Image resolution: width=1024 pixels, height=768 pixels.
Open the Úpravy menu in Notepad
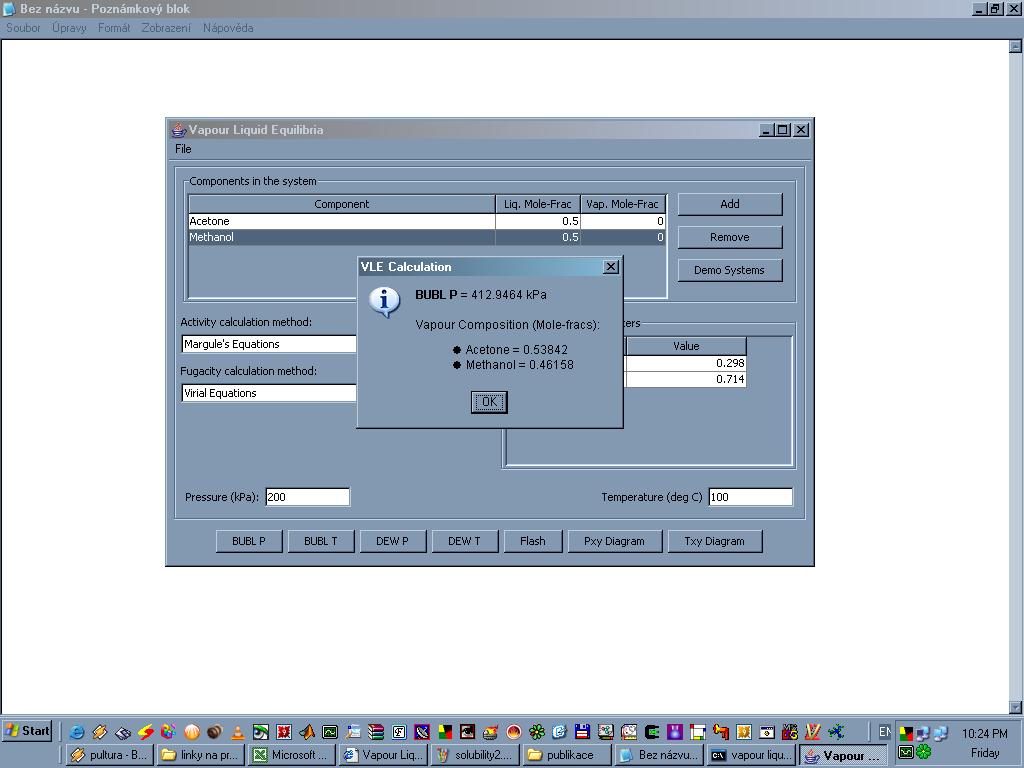point(69,27)
